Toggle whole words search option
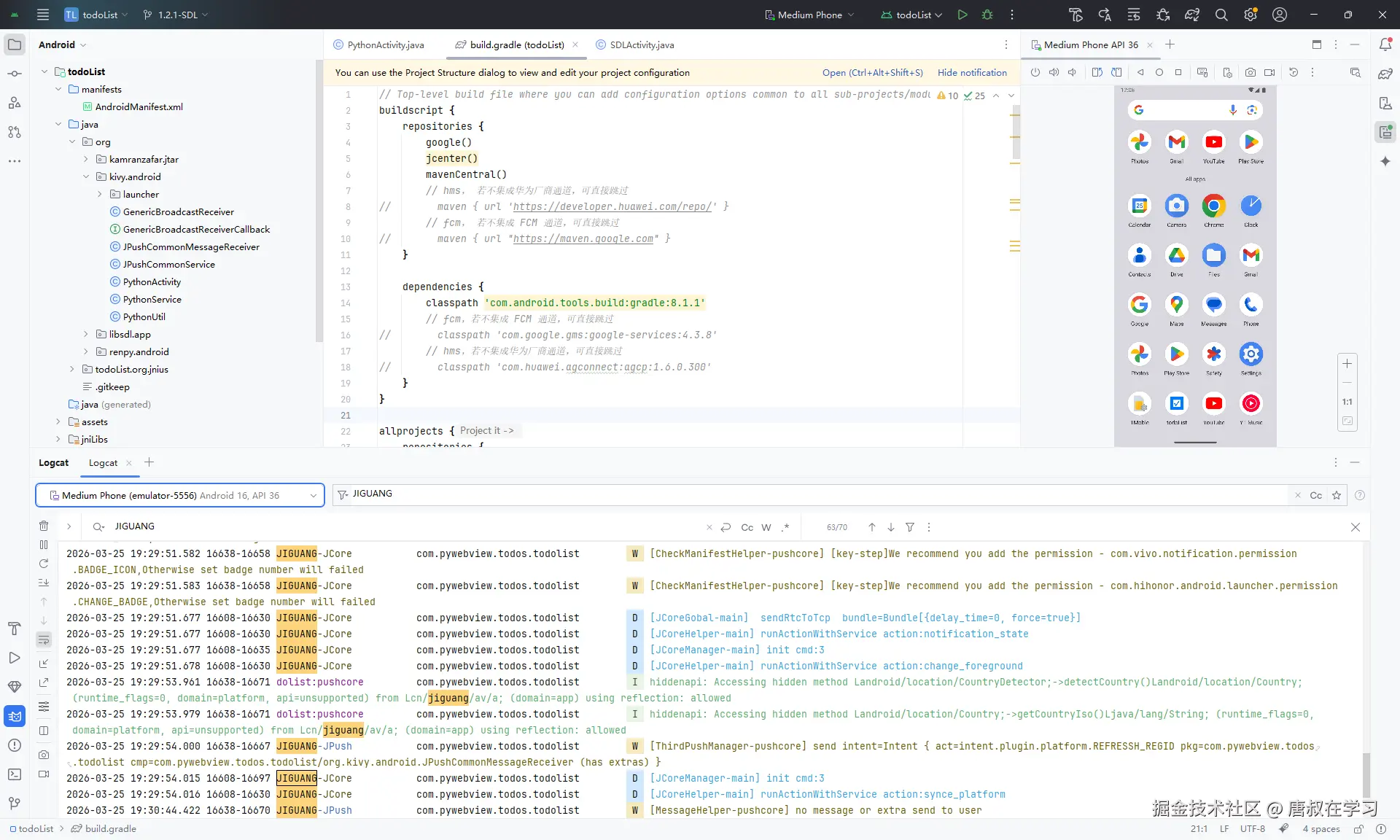The height and width of the screenshot is (840, 1400). tap(766, 527)
